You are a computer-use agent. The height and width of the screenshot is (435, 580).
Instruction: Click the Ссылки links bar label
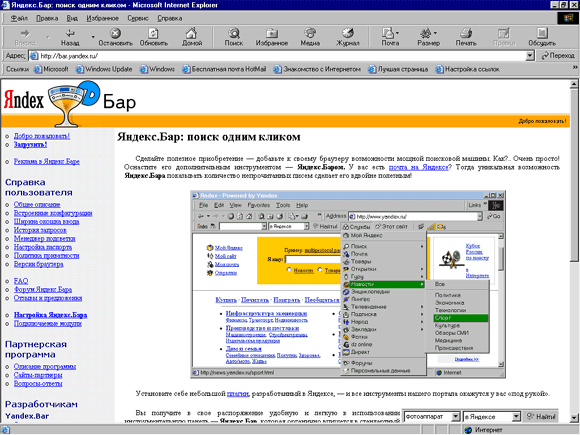click(17, 69)
